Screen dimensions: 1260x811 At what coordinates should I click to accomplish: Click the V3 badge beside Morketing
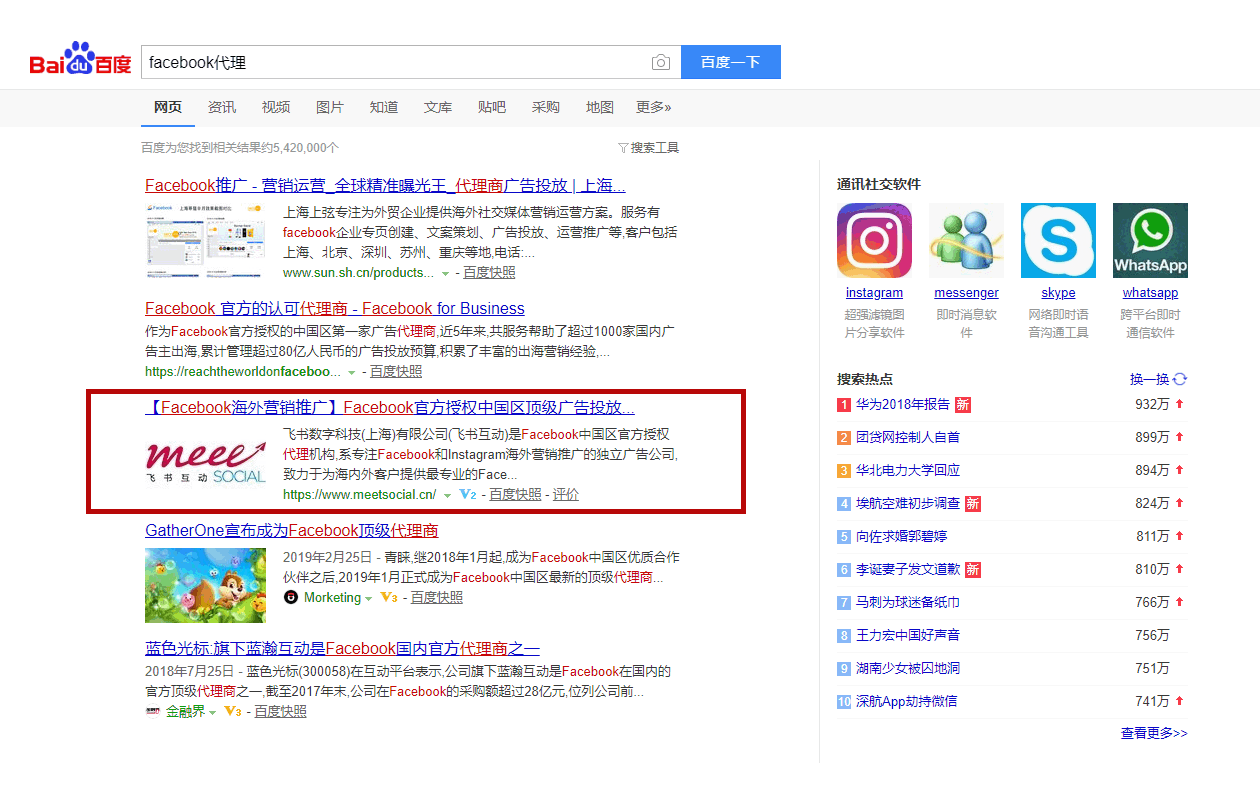390,598
